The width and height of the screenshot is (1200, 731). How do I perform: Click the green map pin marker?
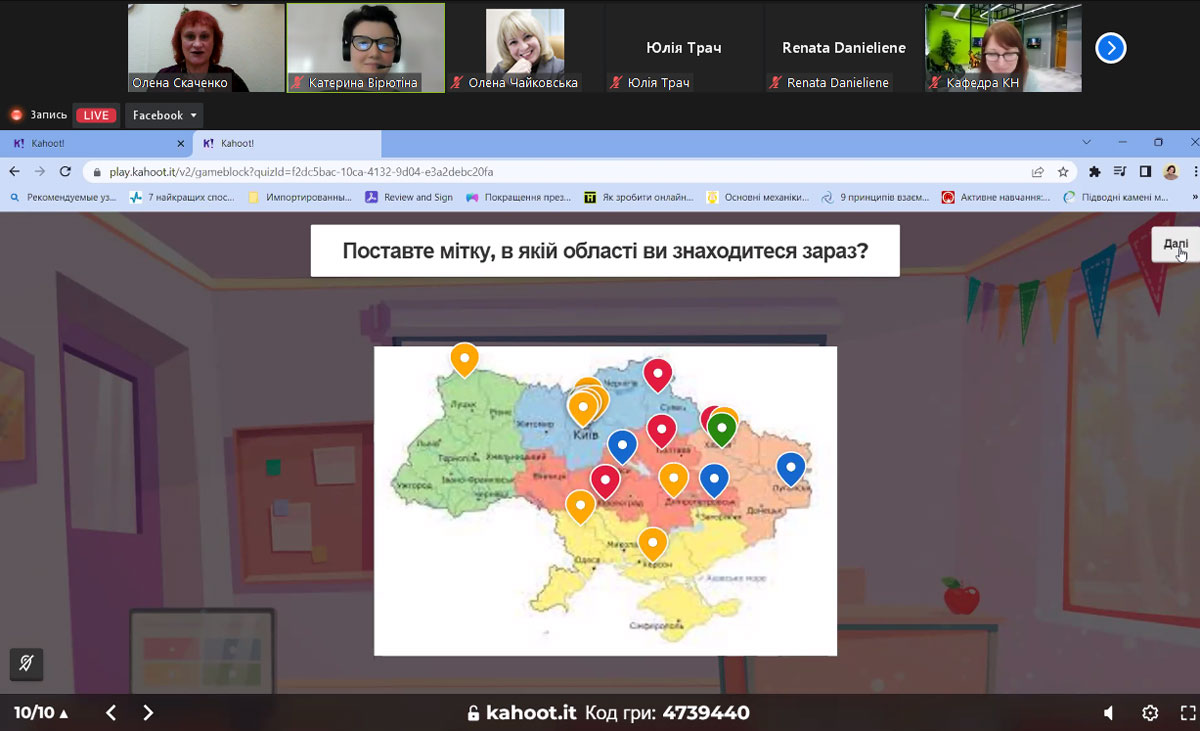click(x=722, y=428)
